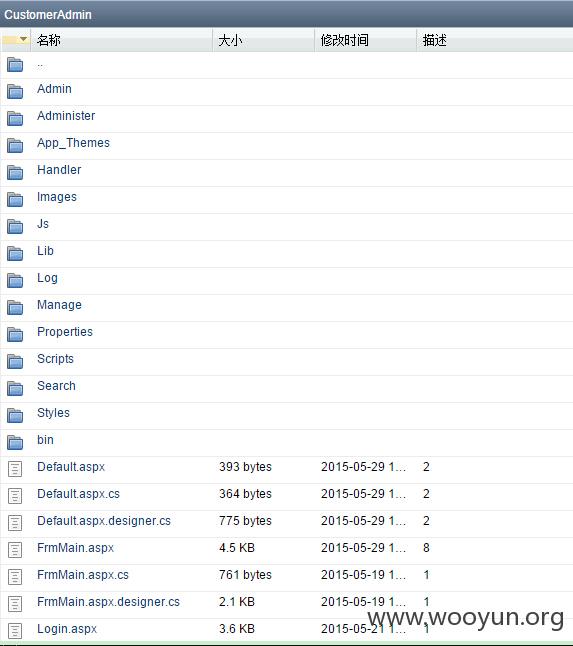Click the App_Themes folder icon

pyautogui.click(x=15, y=145)
